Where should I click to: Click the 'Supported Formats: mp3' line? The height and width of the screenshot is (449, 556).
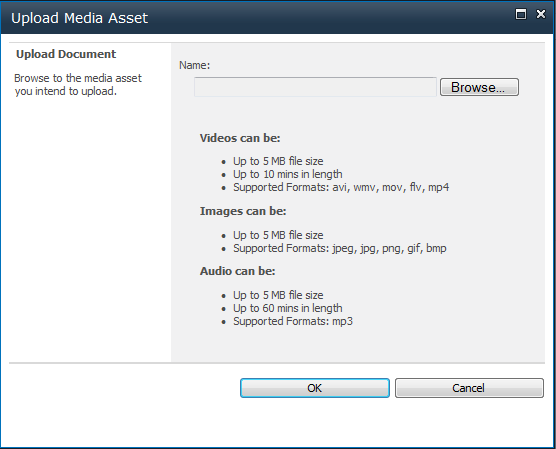pyautogui.click(x=293, y=321)
